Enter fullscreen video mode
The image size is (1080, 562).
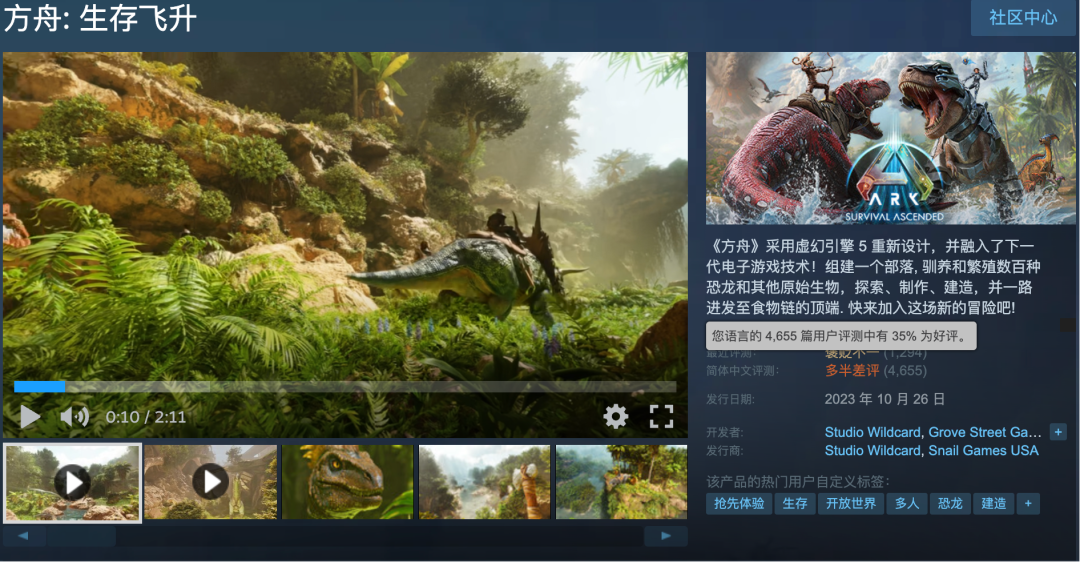tap(661, 416)
